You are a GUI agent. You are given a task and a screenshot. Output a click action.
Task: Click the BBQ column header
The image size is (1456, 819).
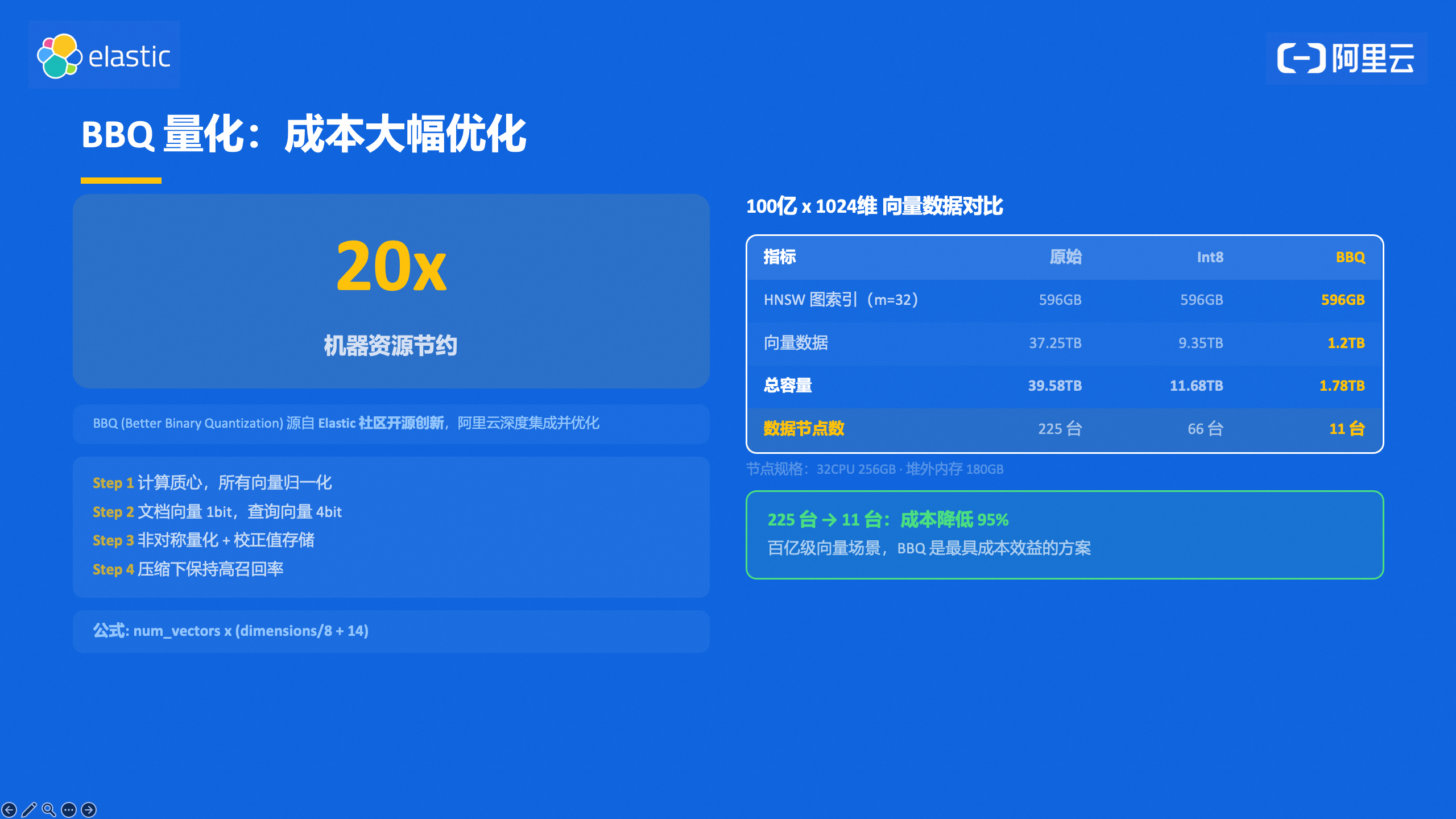pos(1350,257)
